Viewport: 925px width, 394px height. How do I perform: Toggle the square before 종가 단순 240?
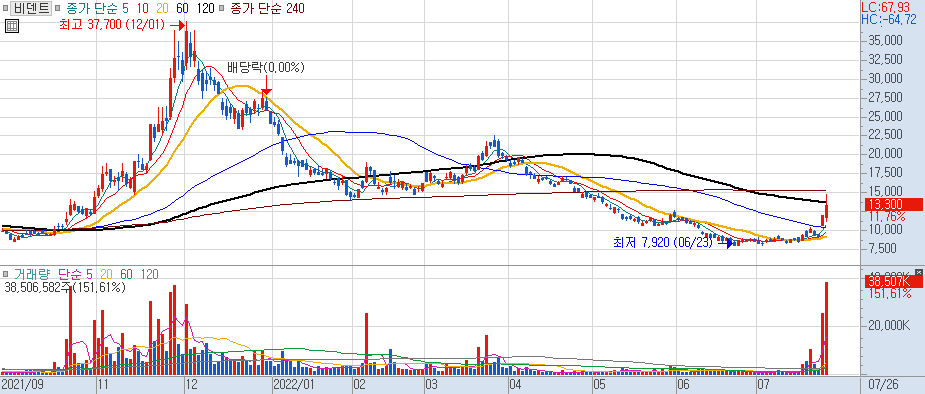(x=221, y=9)
